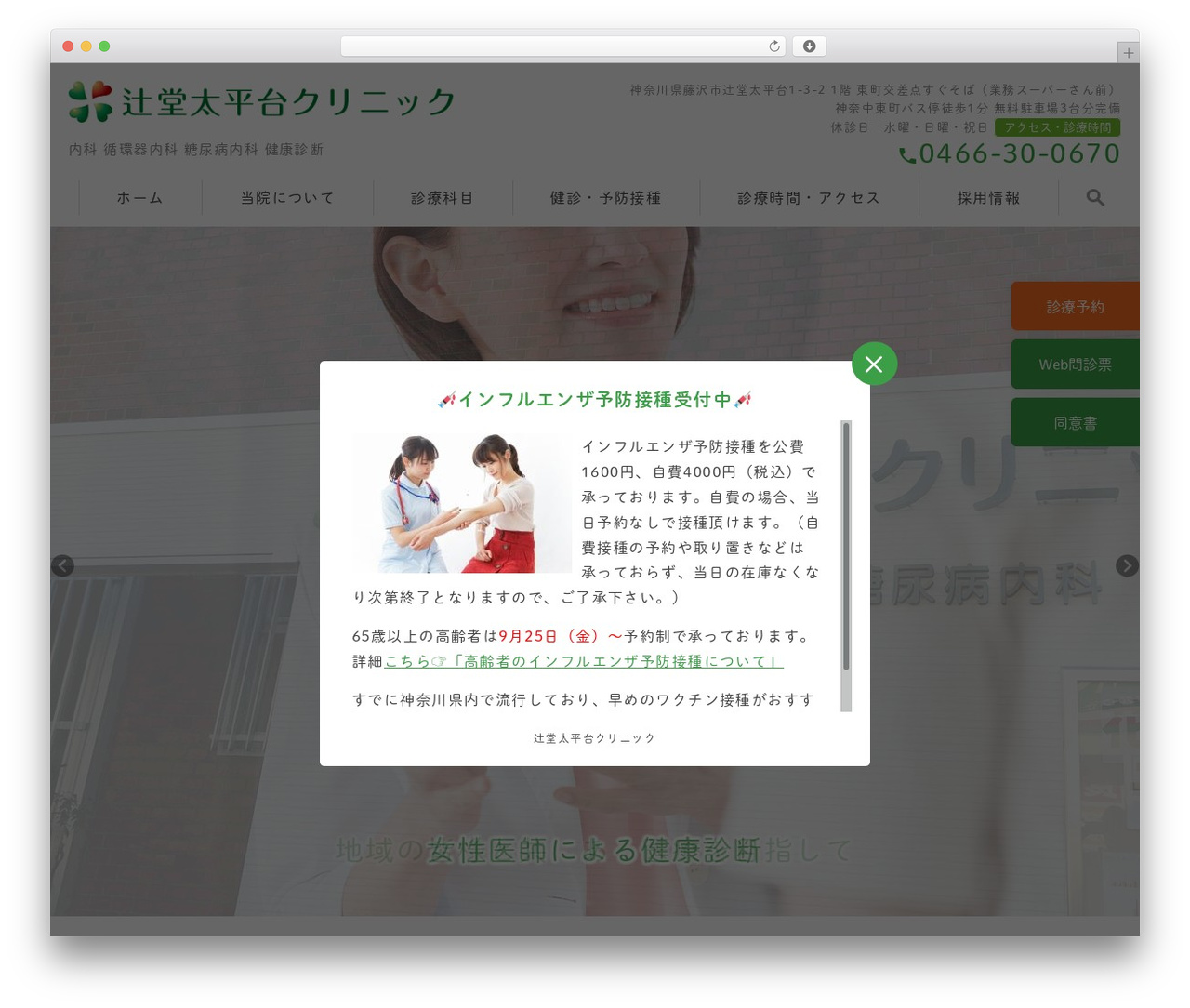1190x1008 pixels.
Task: Click the phone number 0466-30-0670
Action: tap(1019, 154)
